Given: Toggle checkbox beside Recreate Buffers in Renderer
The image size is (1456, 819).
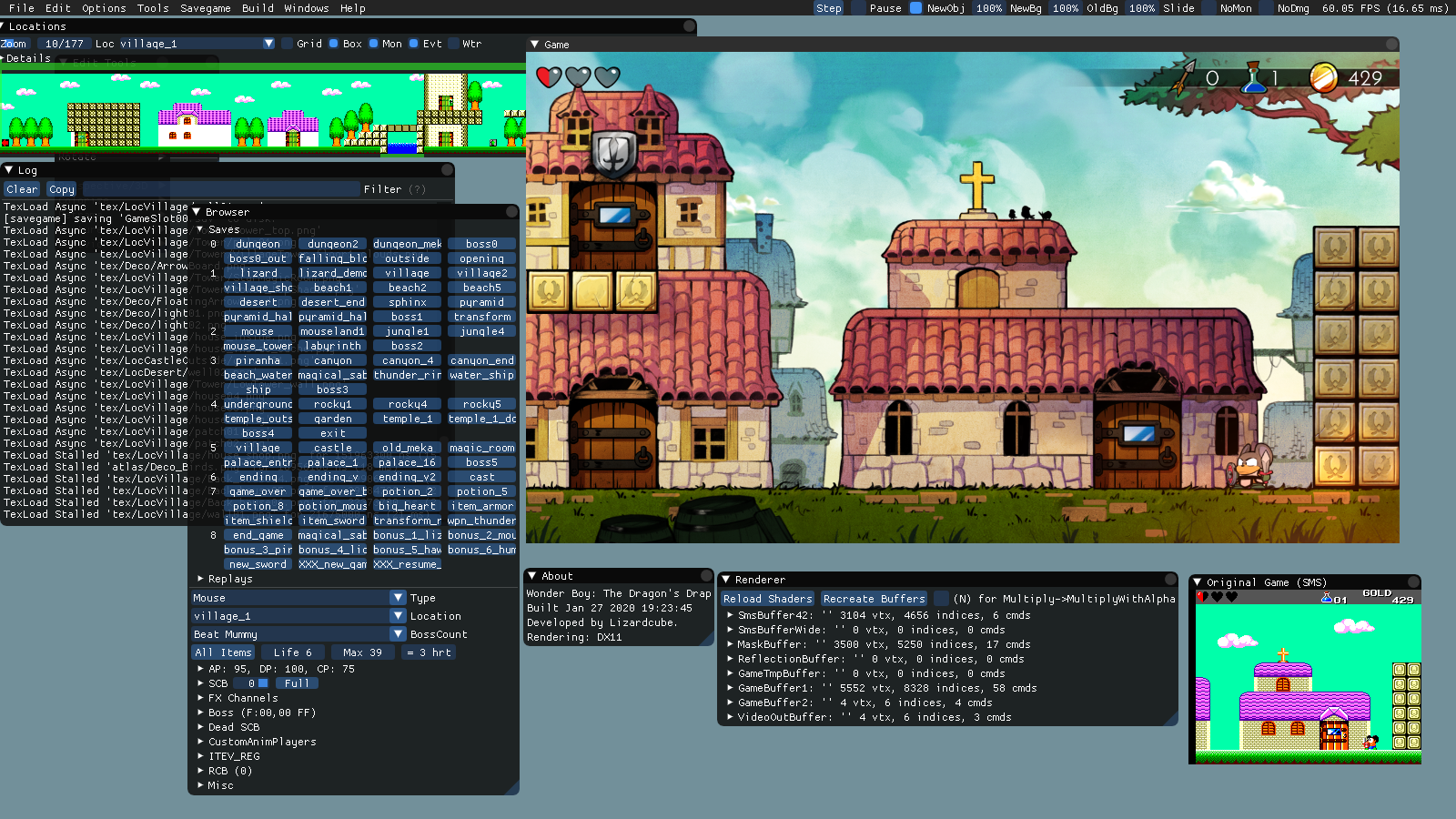Looking at the screenshot, I should click(x=941, y=599).
